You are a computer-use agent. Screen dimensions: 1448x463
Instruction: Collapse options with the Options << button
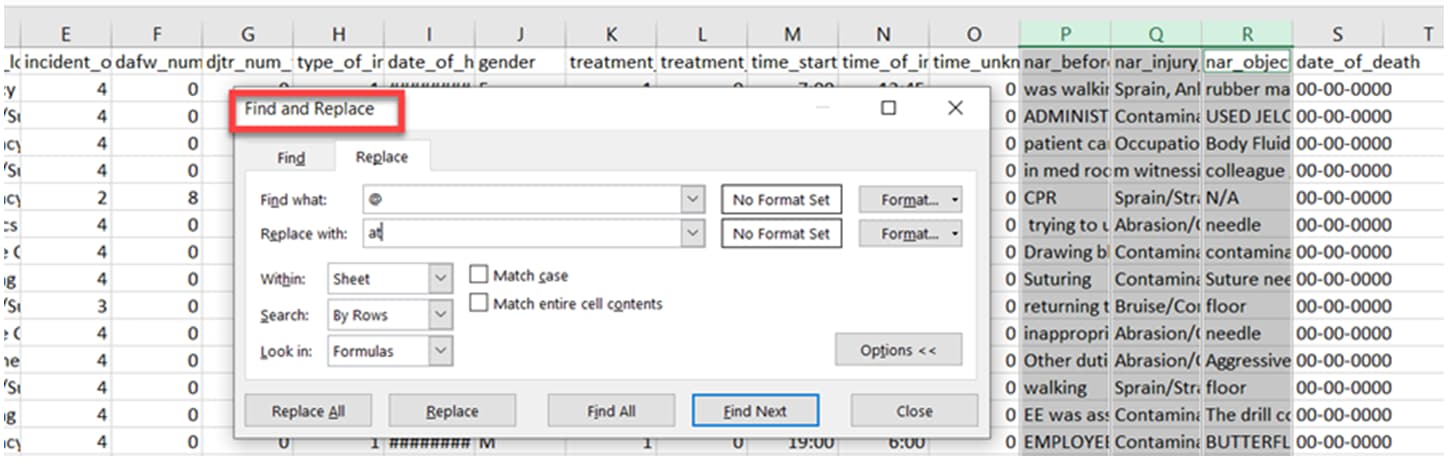(898, 350)
